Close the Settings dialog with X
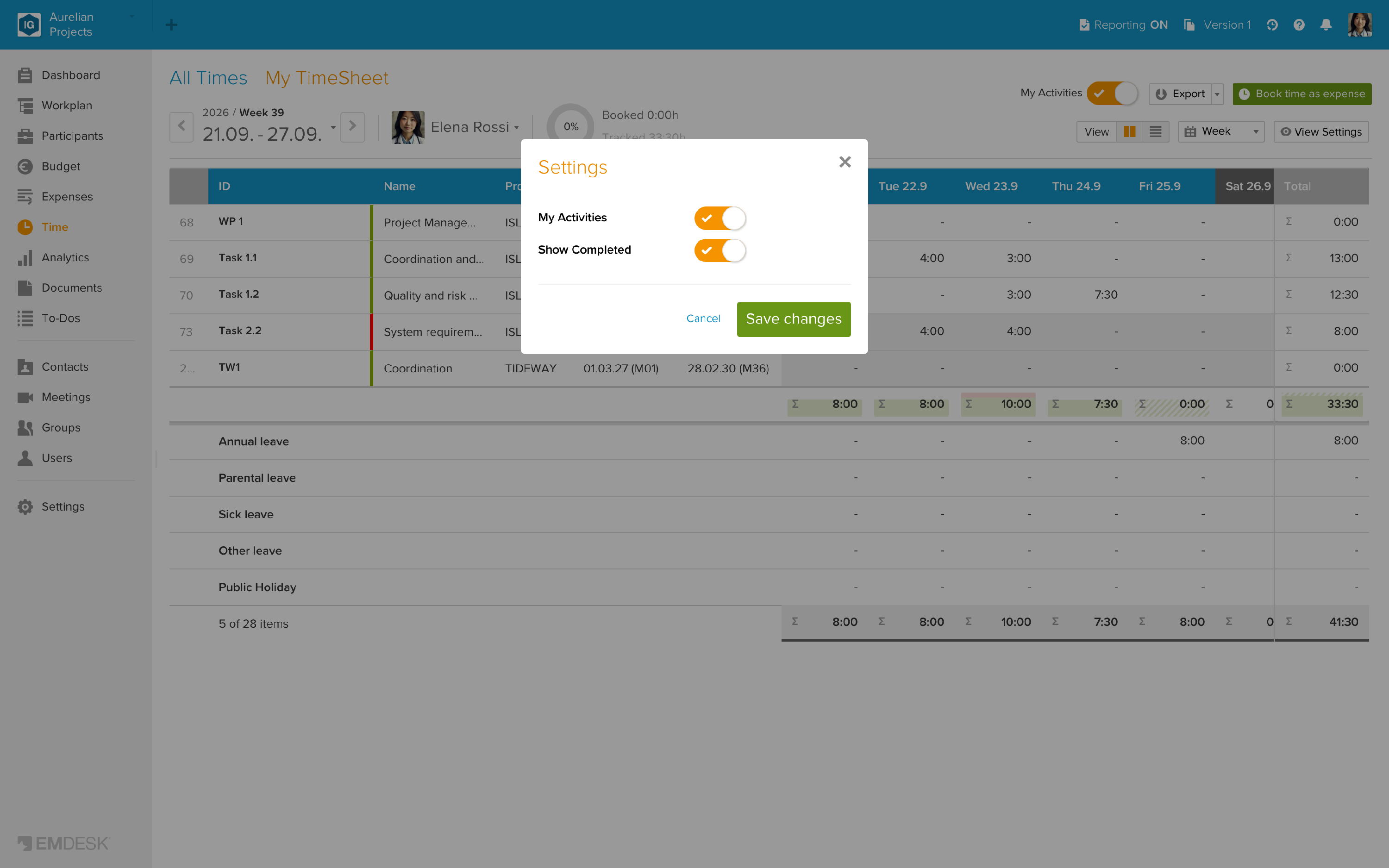 845,162
